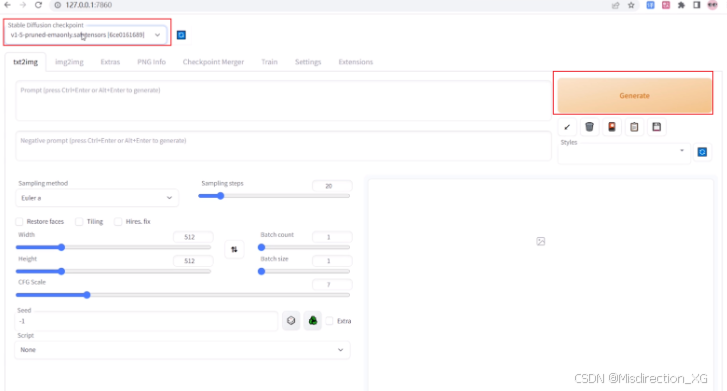
Task: Click the Batch size value field
Action: click(332, 261)
